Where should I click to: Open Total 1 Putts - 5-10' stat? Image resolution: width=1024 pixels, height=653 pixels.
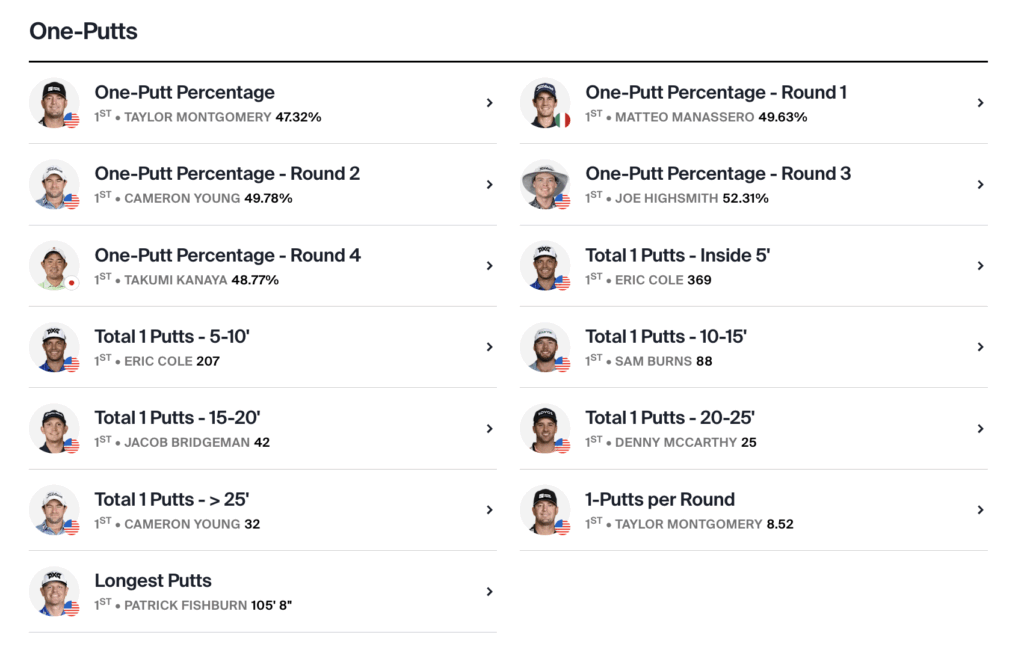click(x=172, y=336)
